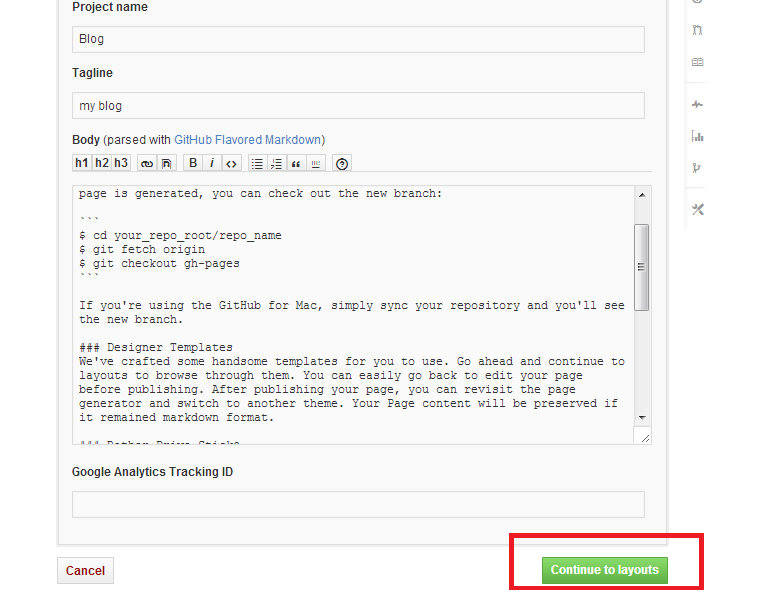Make selected text bold
Image resolution: width=765 pixels, height=590 pixels.
tap(193, 163)
